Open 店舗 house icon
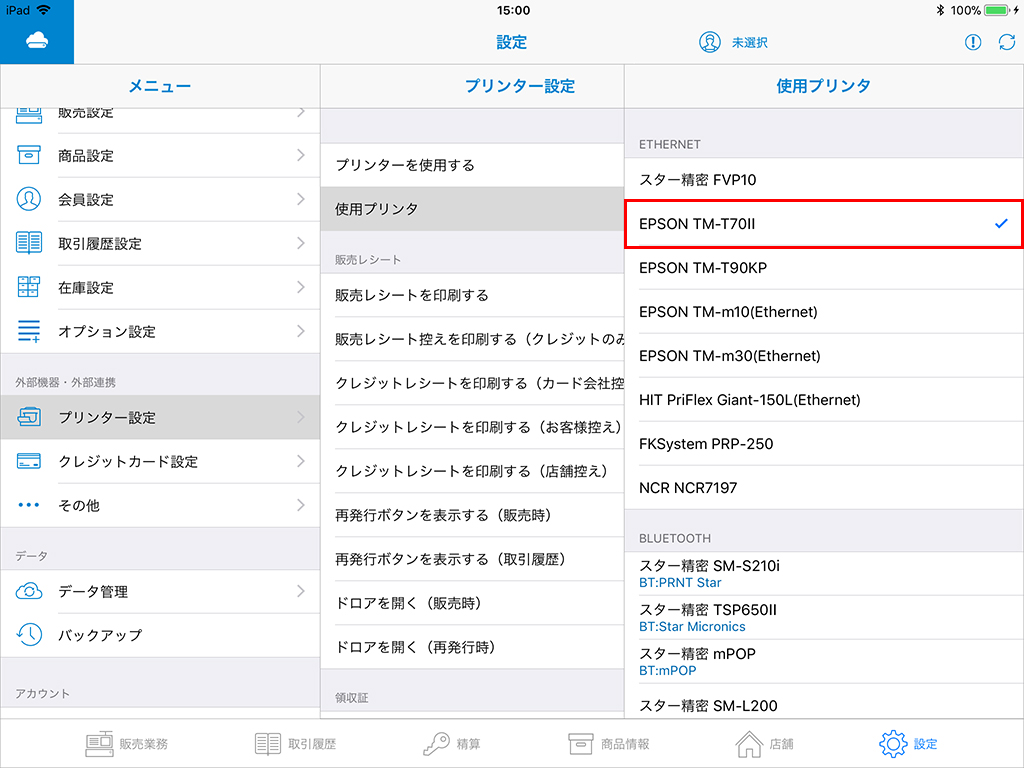The height and width of the screenshot is (768, 1024). pos(748,744)
